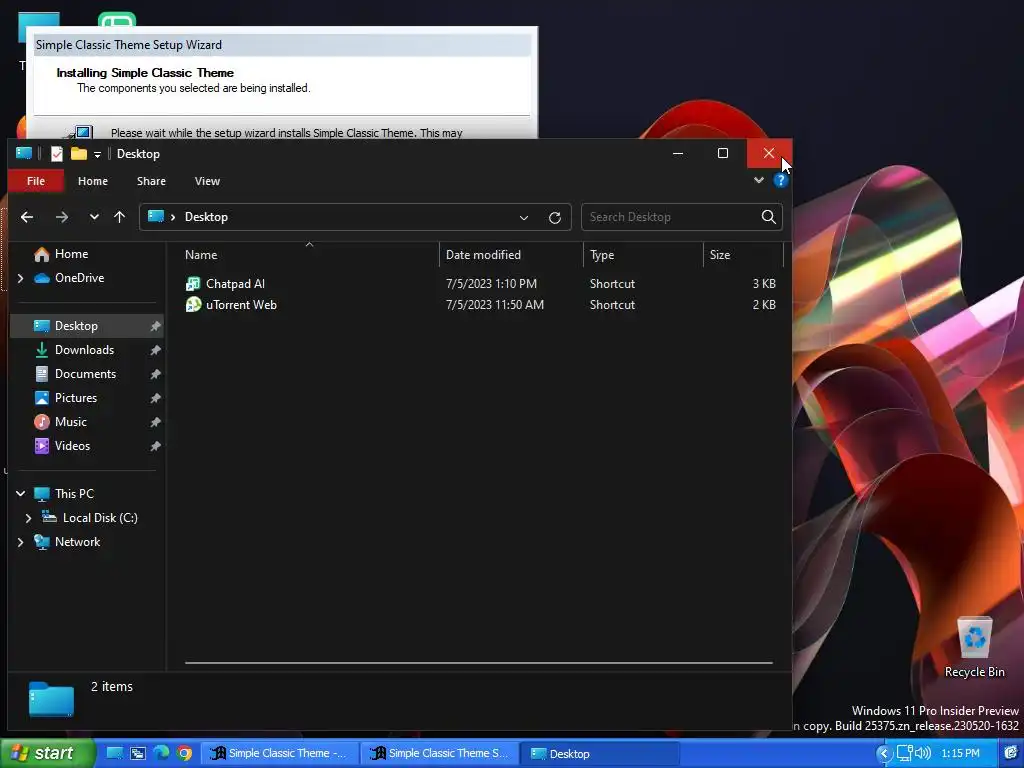This screenshot has height=768, width=1024.
Task: Click the Desktop address bar path
Action: tap(206, 217)
